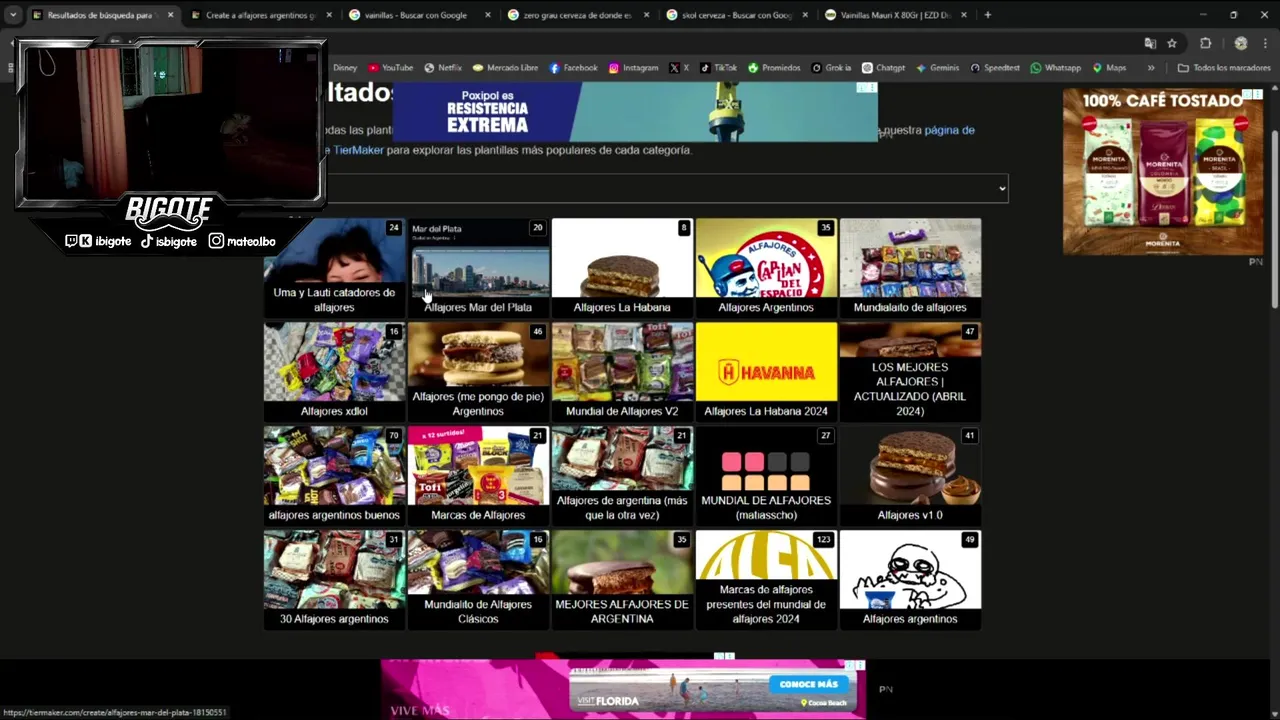The width and height of the screenshot is (1280, 720).
Task: Switch to 'Create a alfajores argentinos' tab
Action: [260, 15]
